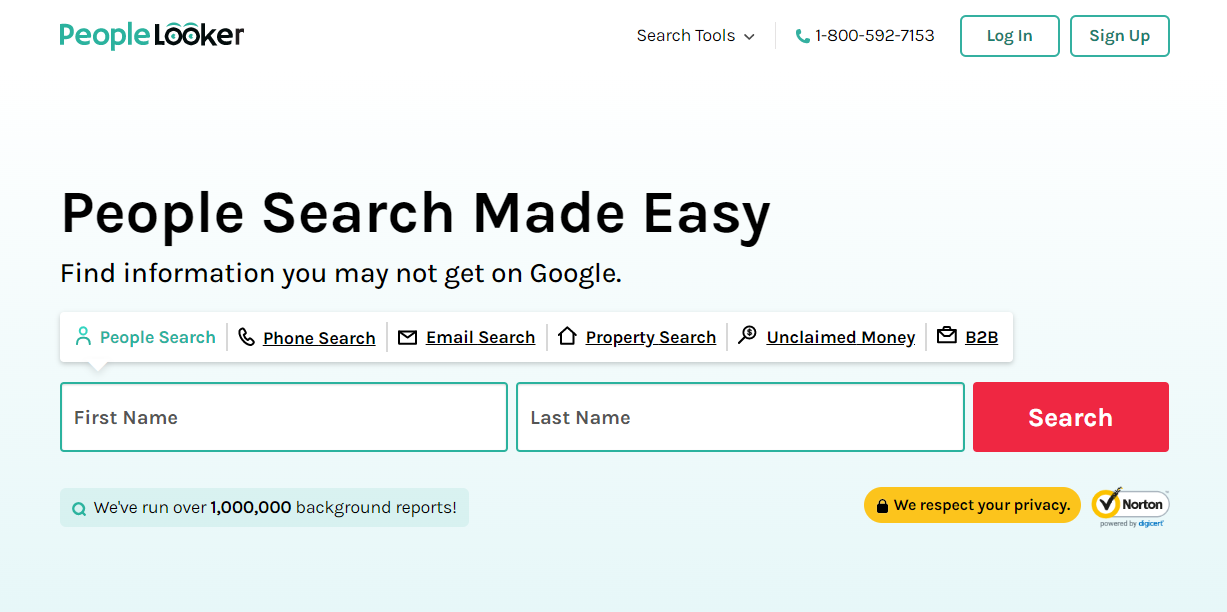Click the 1,000,000 background reports notice
Viewport: 1227px width, 612px height.
tap(264, 508)
